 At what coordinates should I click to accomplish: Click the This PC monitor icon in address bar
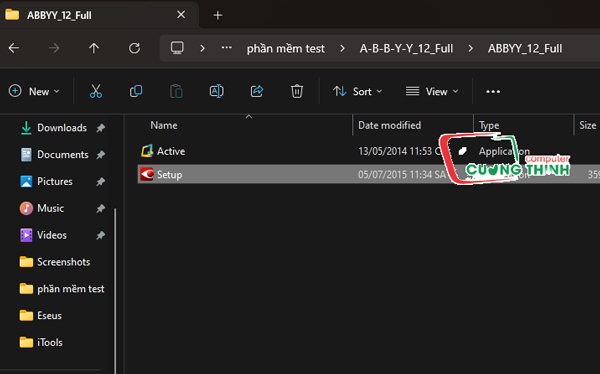click(x=177, y=48)
